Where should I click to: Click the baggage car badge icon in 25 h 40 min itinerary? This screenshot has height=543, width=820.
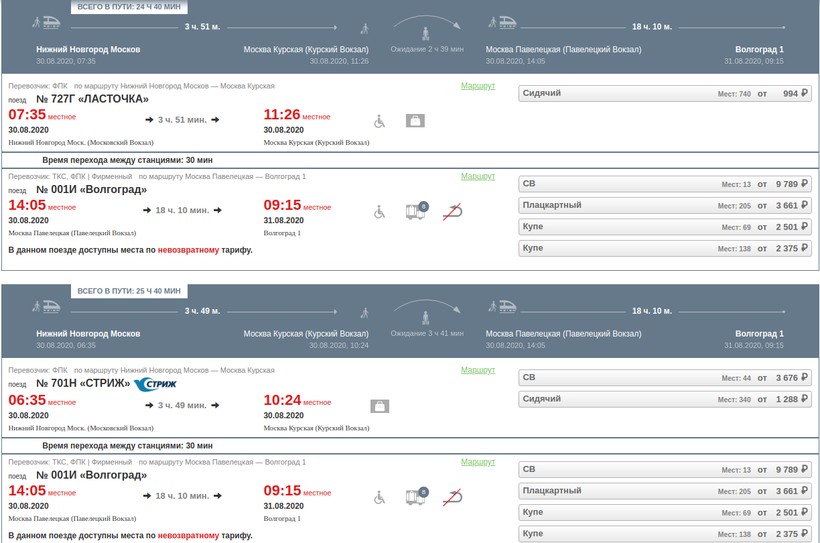click(x=415, y=496)
